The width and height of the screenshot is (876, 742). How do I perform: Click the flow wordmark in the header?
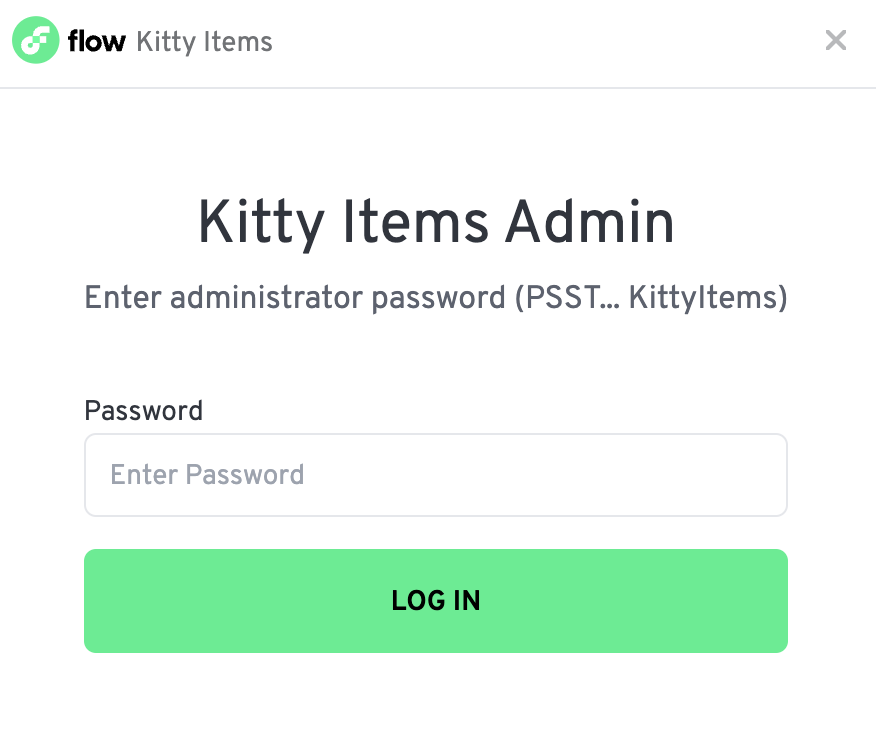[x=96, y=41]
